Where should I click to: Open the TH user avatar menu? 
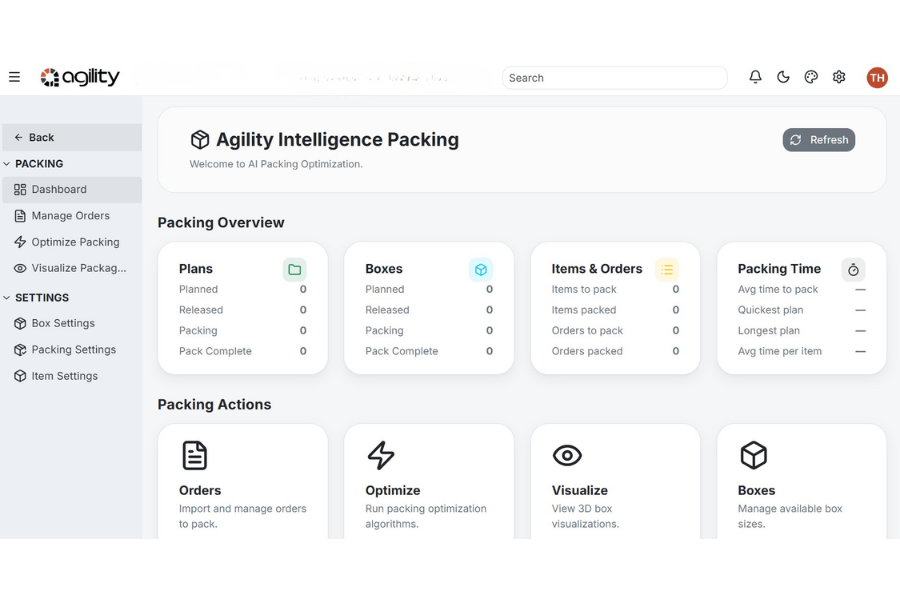click(x=877, y=78)
